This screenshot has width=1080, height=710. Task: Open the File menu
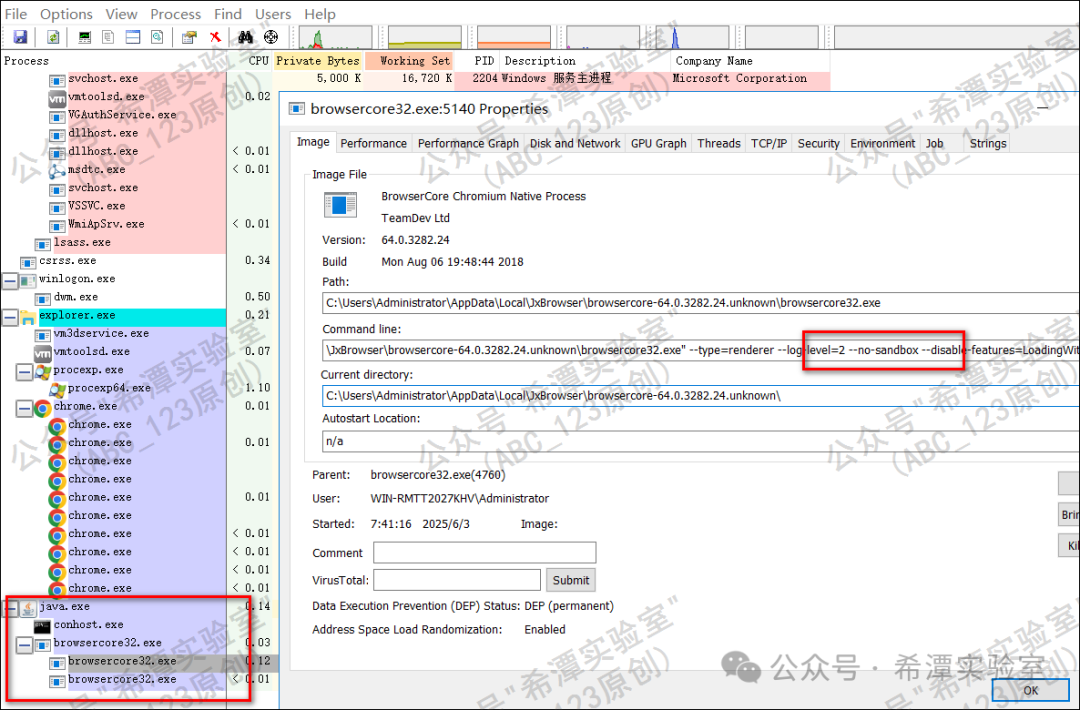(16, 14)
